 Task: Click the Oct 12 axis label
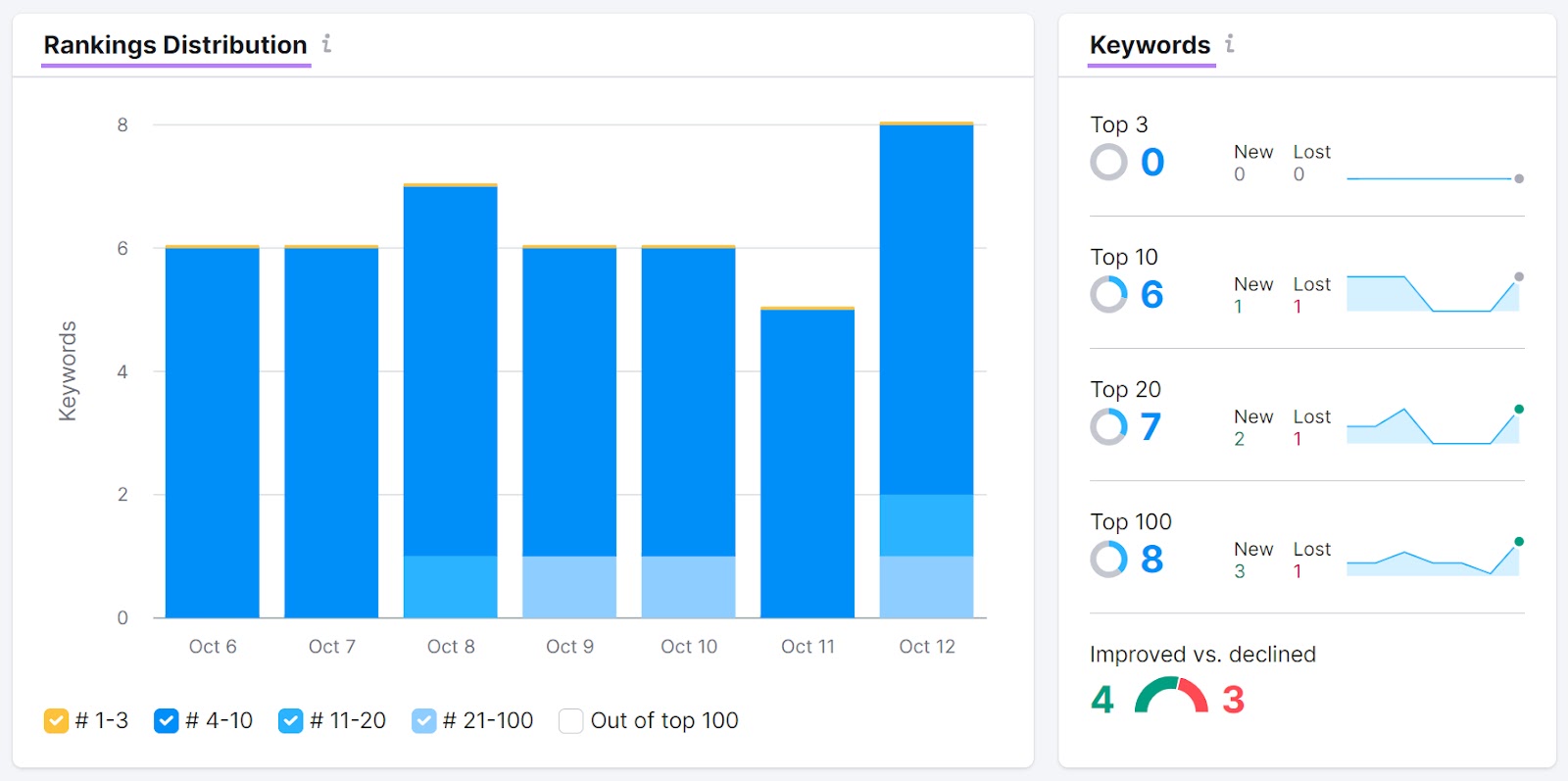pos(927,647)
